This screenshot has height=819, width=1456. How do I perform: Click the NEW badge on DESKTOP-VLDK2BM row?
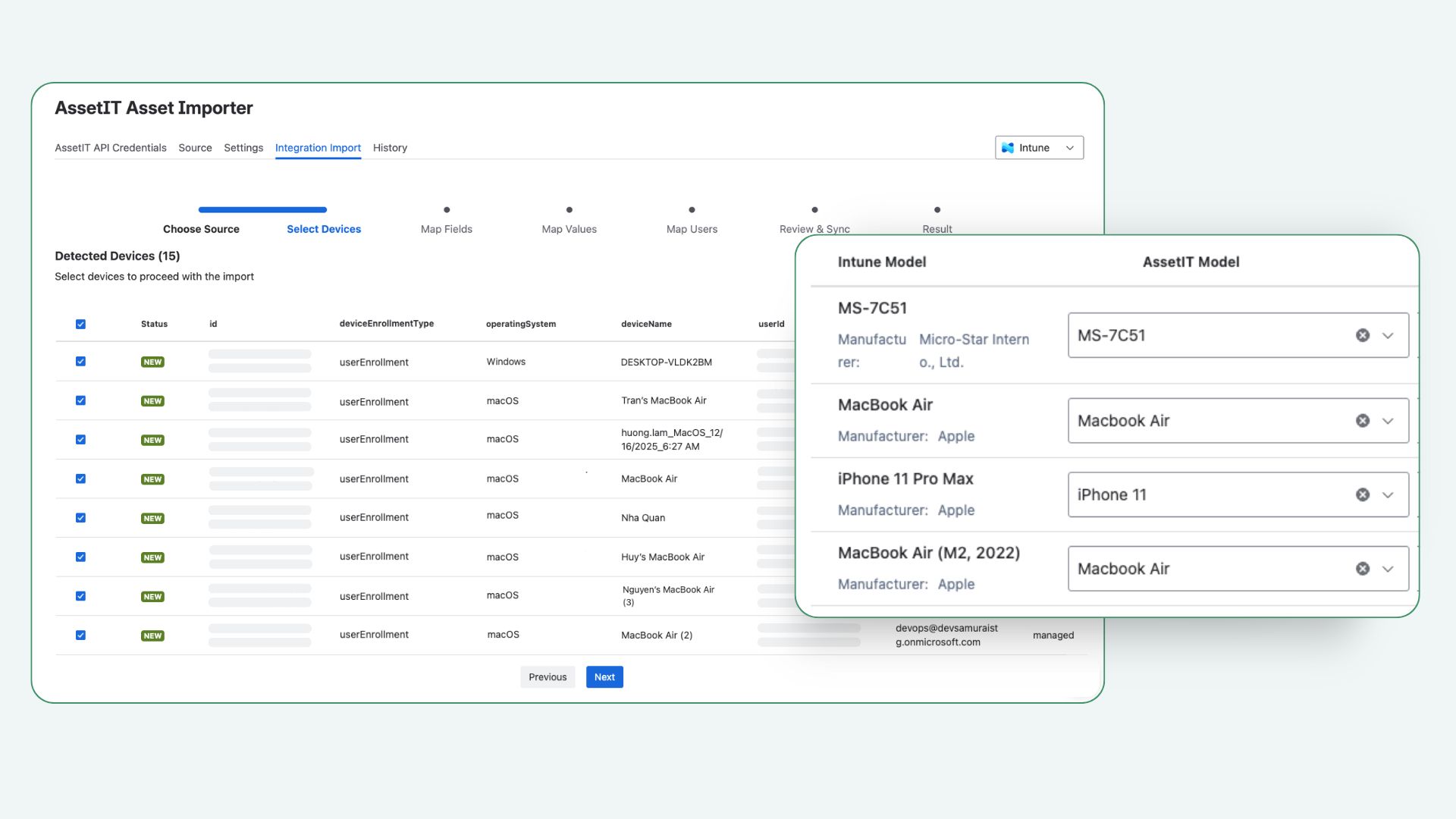152,362
